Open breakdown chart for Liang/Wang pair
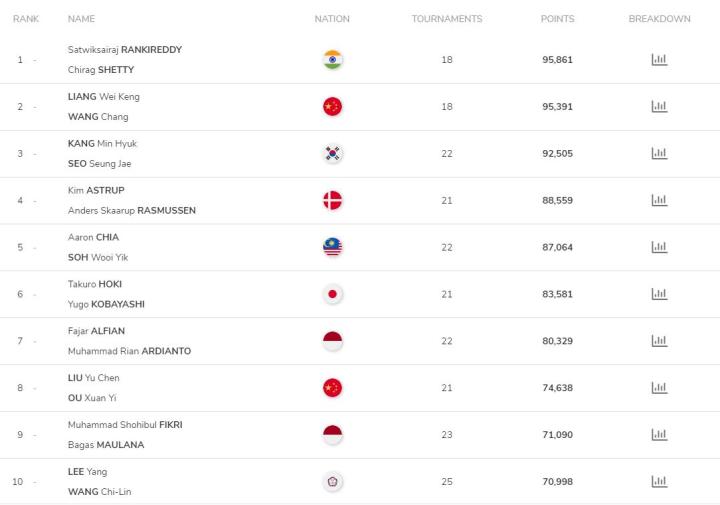The height and width of the screenshot is (505, 720). click(x=659, y=107)
